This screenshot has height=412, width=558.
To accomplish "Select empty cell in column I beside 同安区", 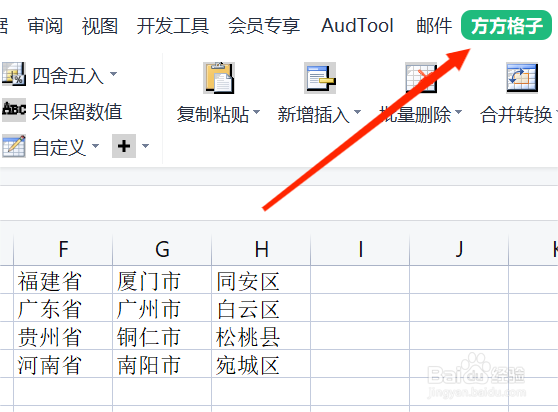I will point(360,280).
